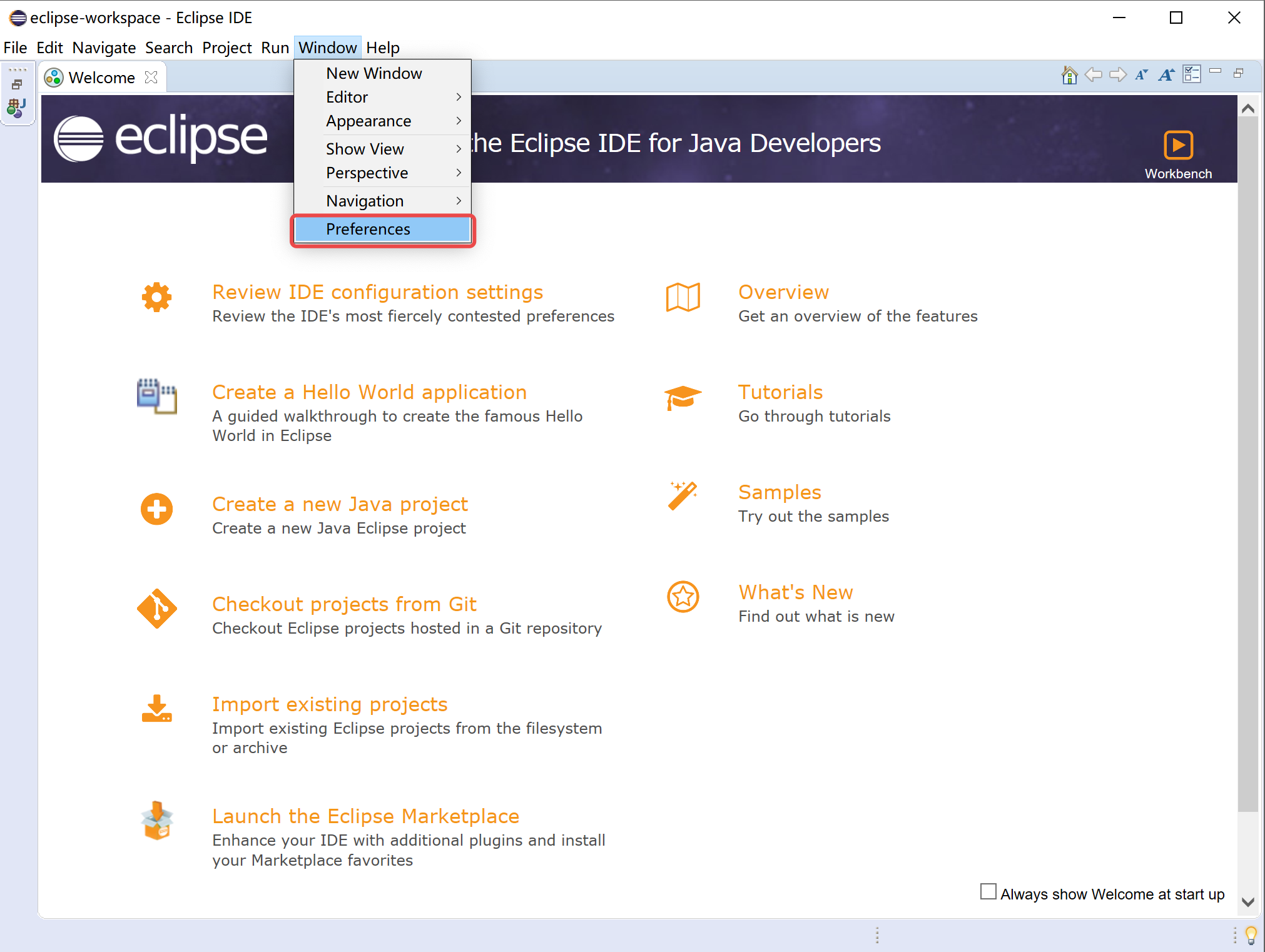Click the light bulb tip icon
The height and width of the screenshot is (952, 1265).
point(1251,935)
